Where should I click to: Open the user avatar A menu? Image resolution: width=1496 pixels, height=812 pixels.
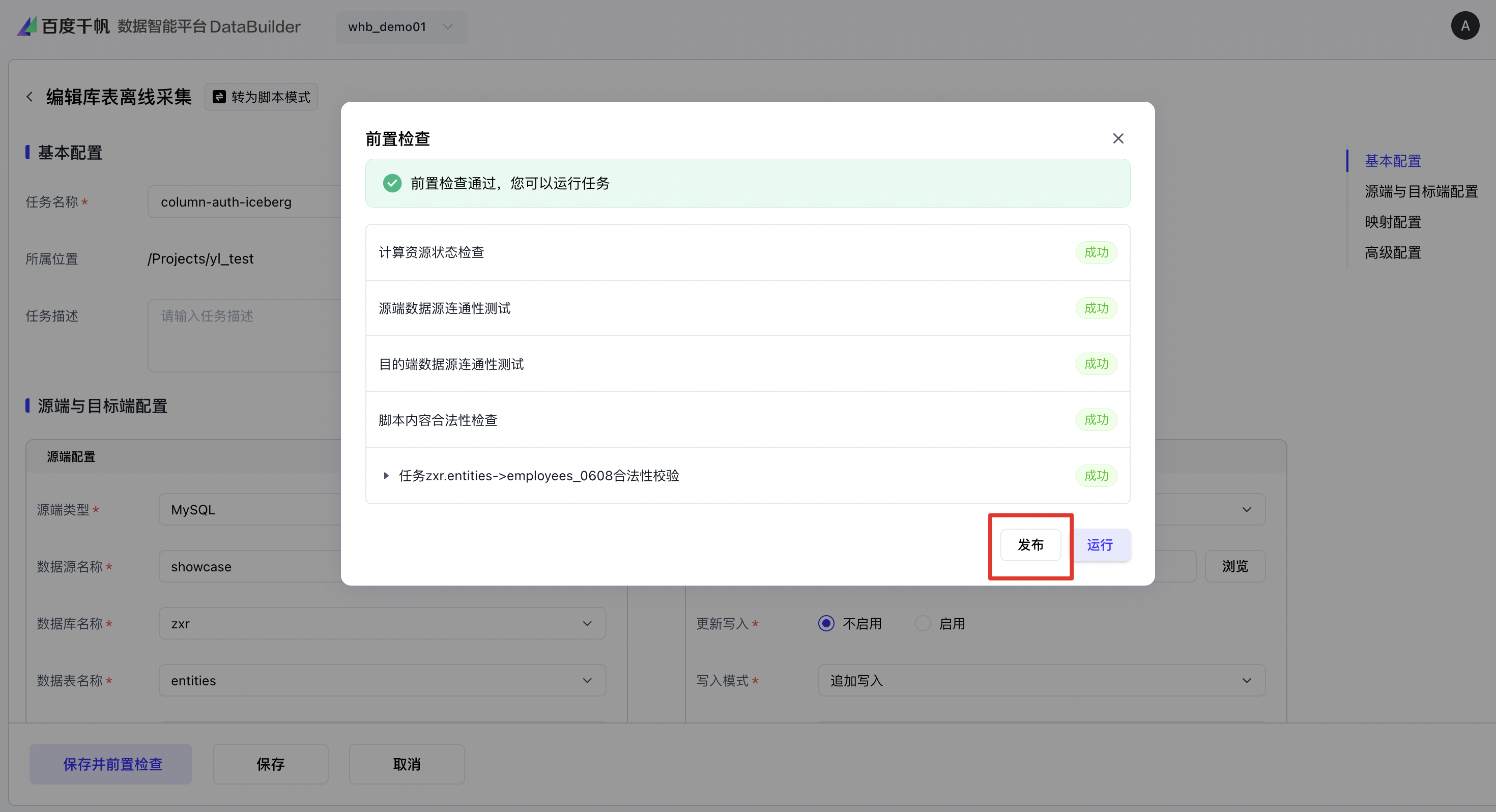tap(1464, 26)
